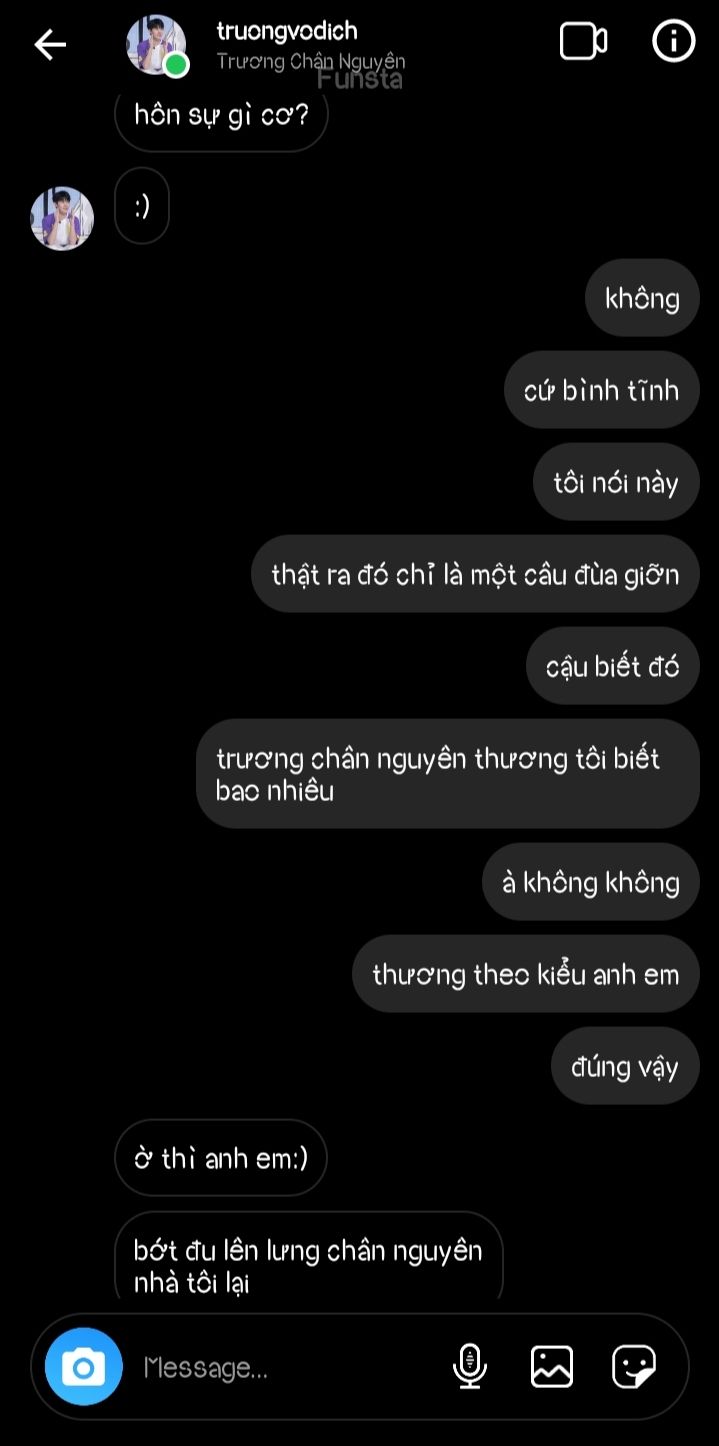Tap the "cứ bình tĩnh" message bubble
This screenshot has width=719, height=1446.
(601, 390)
